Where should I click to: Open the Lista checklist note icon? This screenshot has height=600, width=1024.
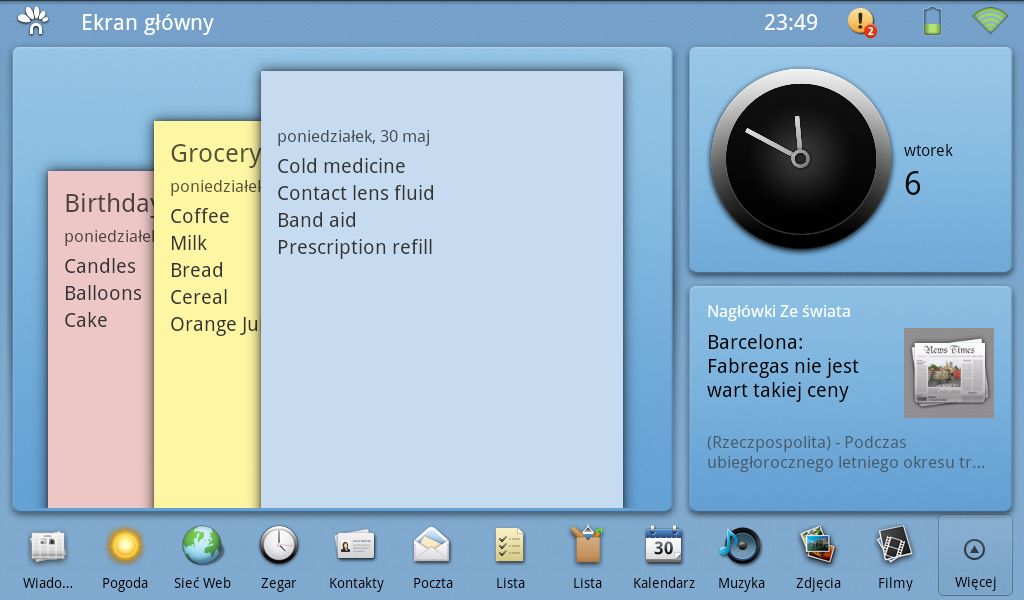click(510, 546)
